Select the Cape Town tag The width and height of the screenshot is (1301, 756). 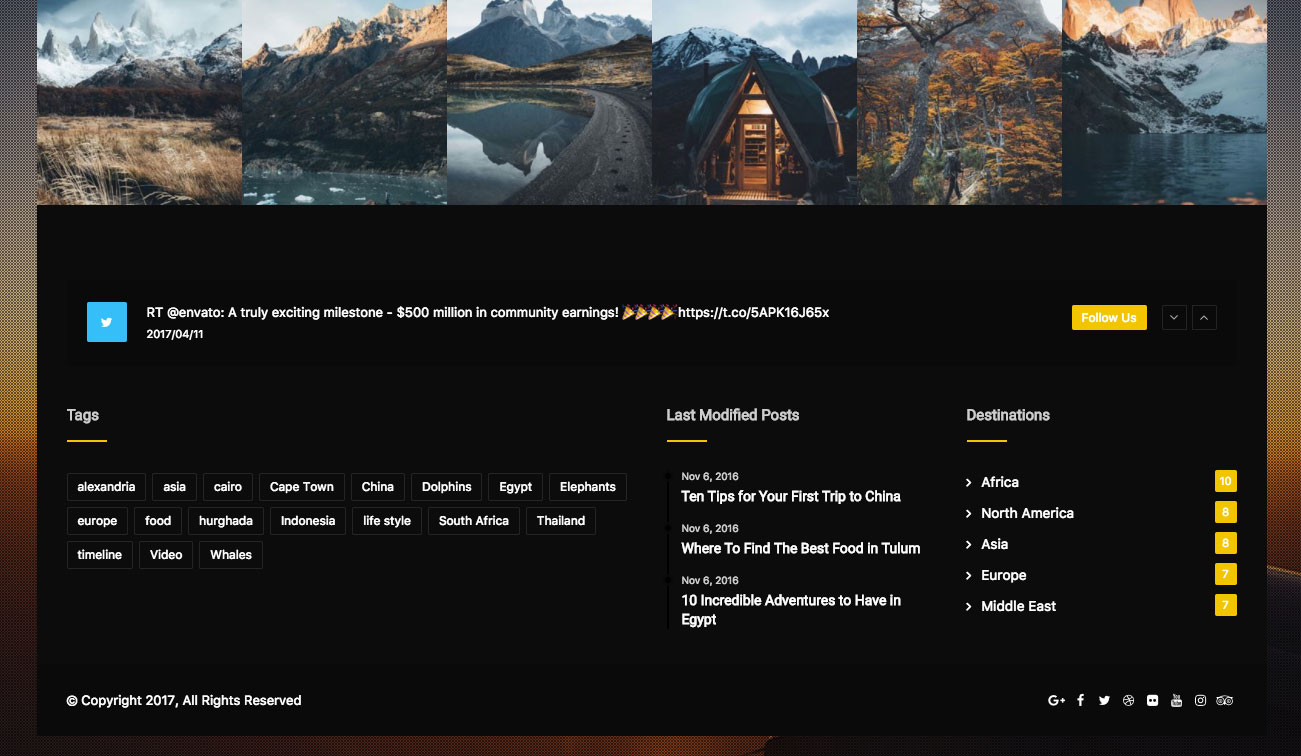tap(302, 487)
